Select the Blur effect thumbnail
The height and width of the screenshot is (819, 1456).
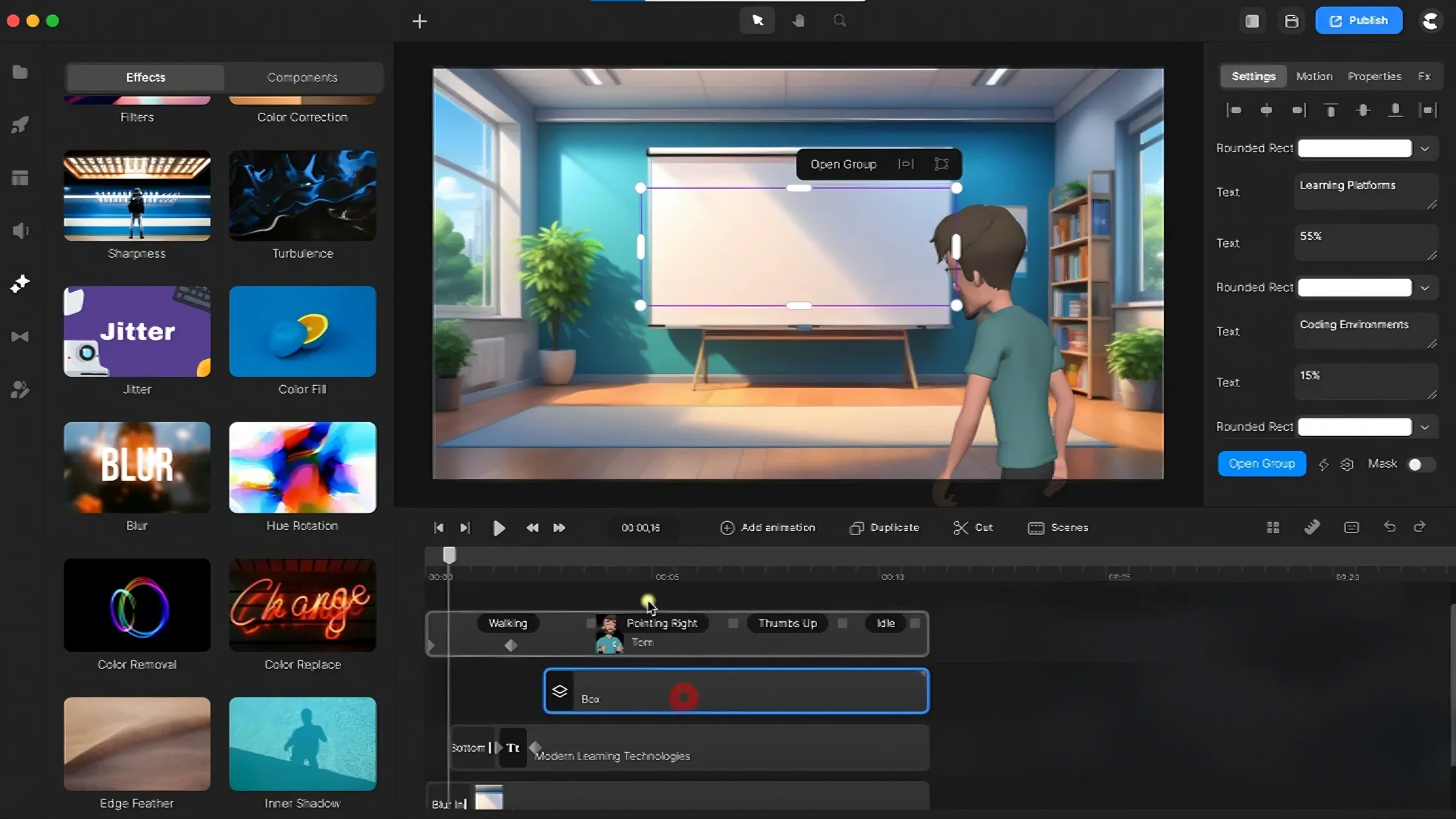point(137,467)
